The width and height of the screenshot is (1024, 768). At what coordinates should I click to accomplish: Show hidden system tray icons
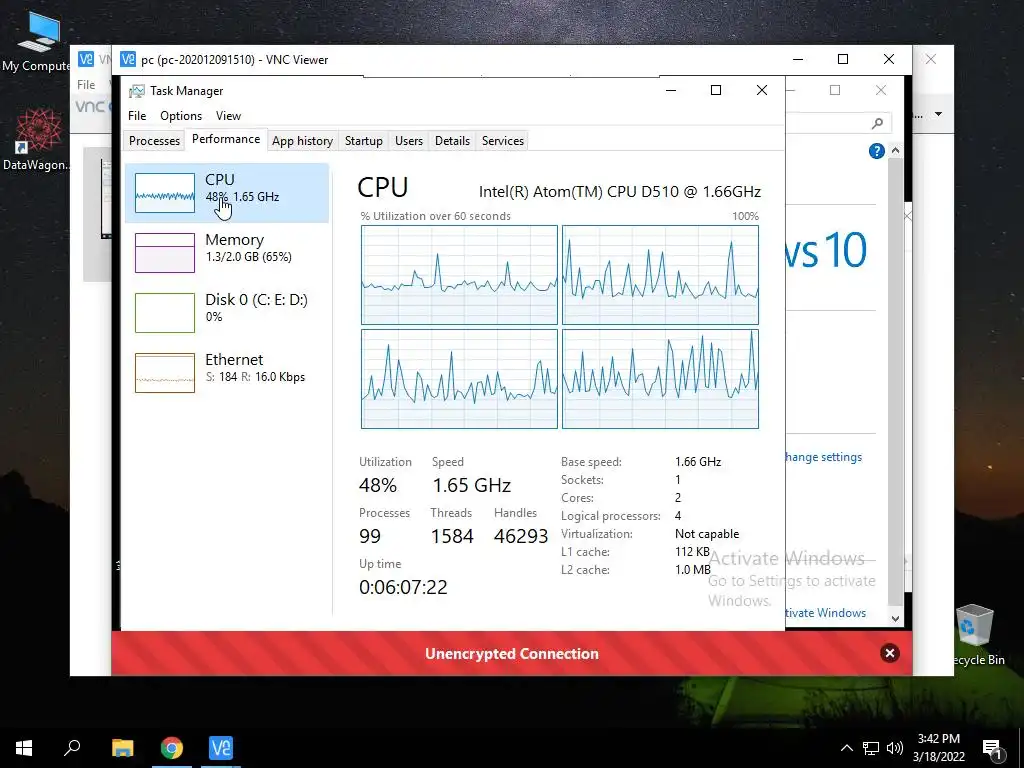846,748
